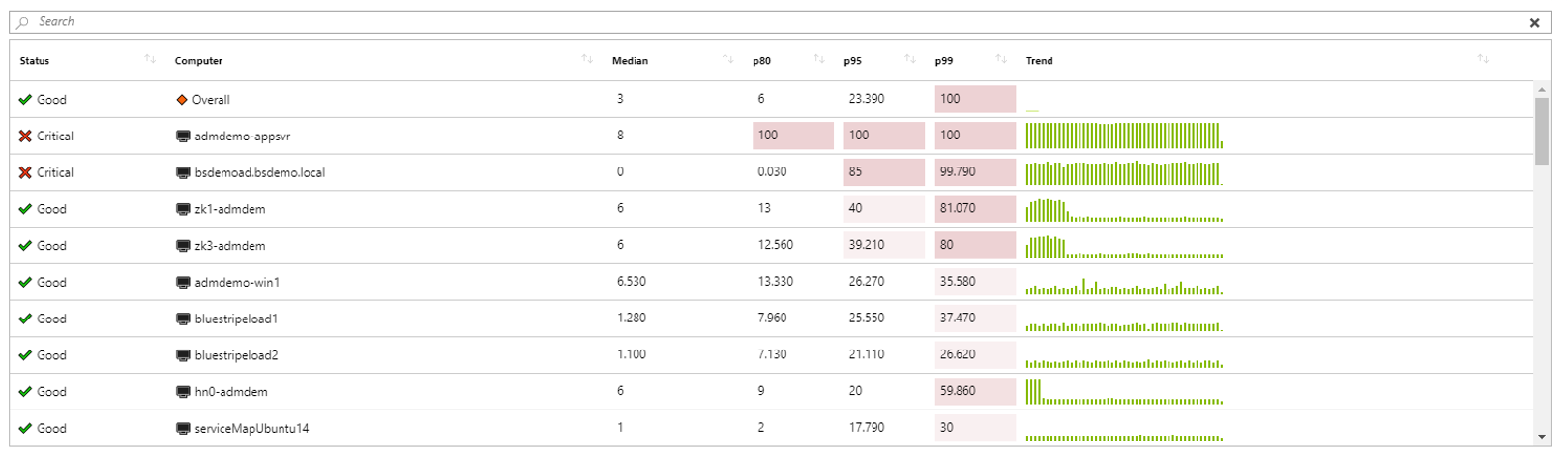Click the computer icon beside bluestripeload1
The width and height of the screenshot is (1568, 456).
(x=183, y=319)
